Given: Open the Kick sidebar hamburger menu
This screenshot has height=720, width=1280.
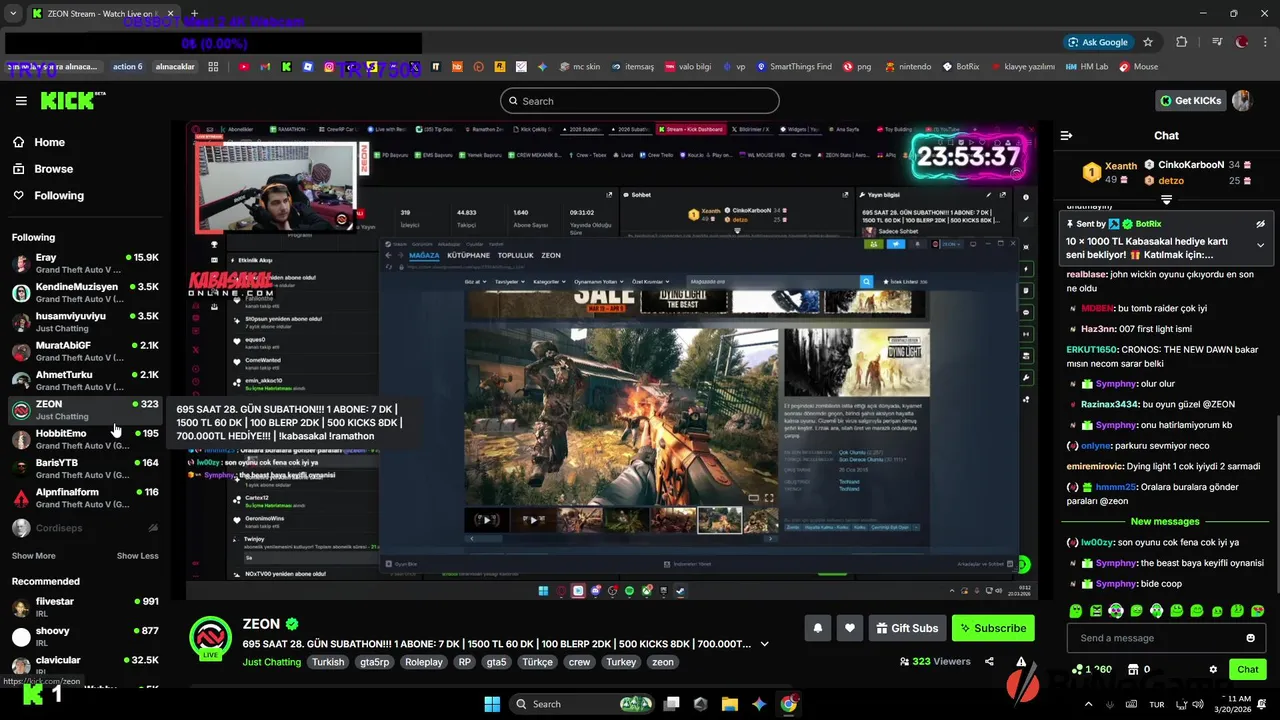Looking at the screenshot, I should click(x=21, y=101).
